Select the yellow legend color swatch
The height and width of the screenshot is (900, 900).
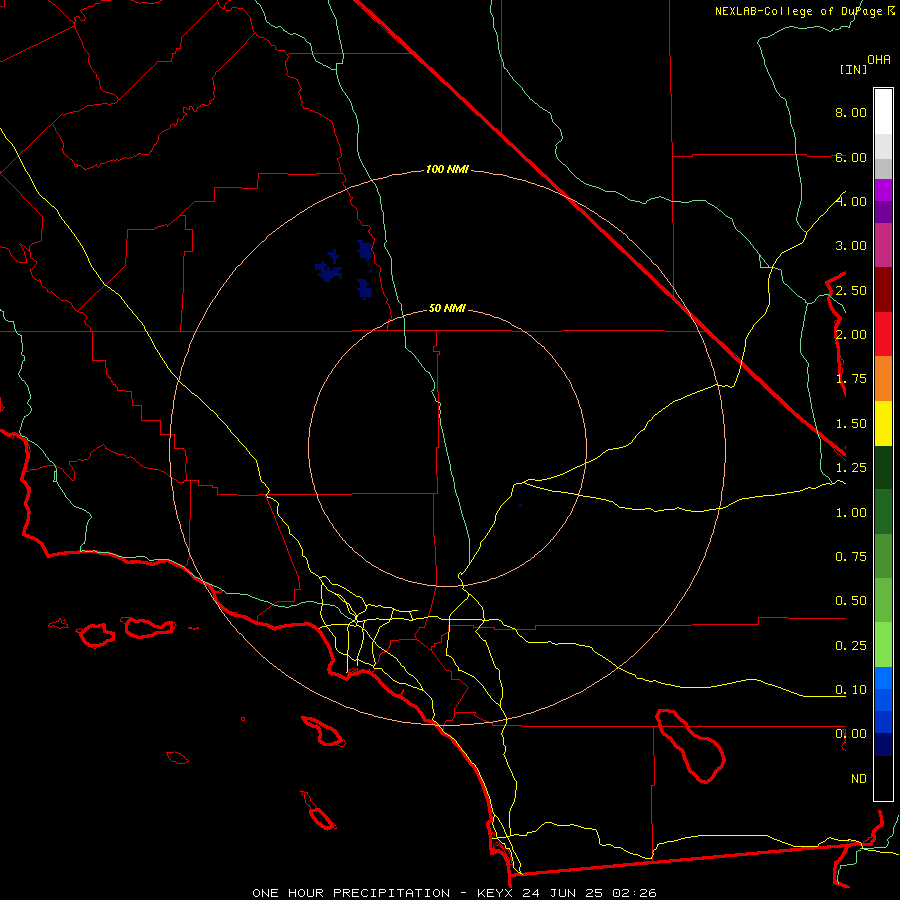(883, 423)
